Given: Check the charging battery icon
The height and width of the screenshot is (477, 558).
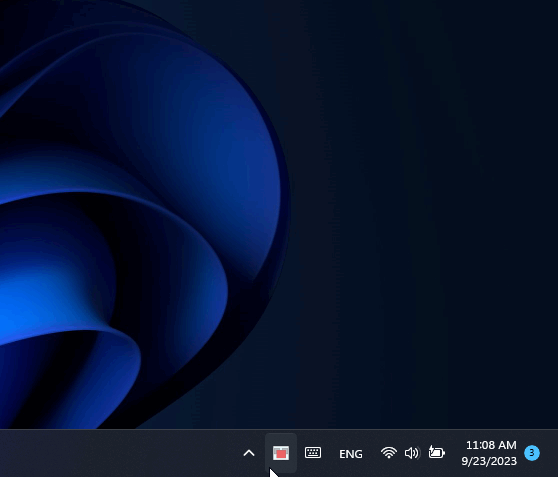Looking at the screenshot, I should pyautogui.click(x=436, y=452).
